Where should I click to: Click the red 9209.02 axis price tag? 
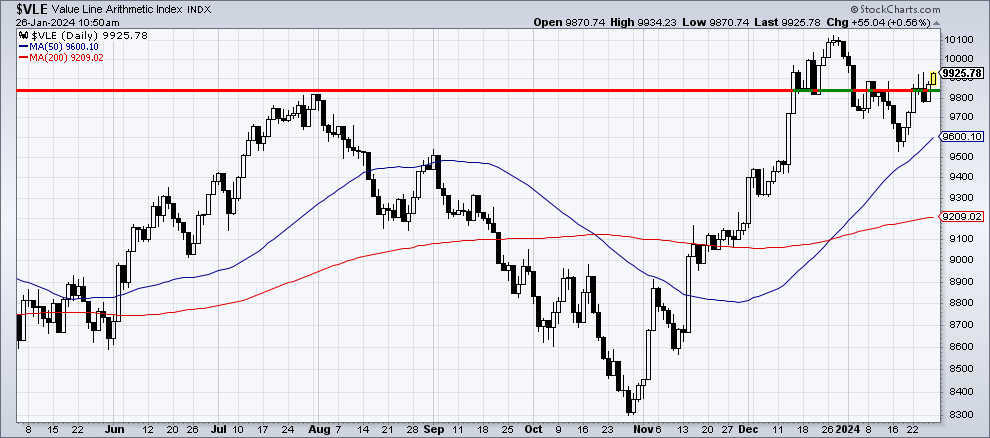962,216
